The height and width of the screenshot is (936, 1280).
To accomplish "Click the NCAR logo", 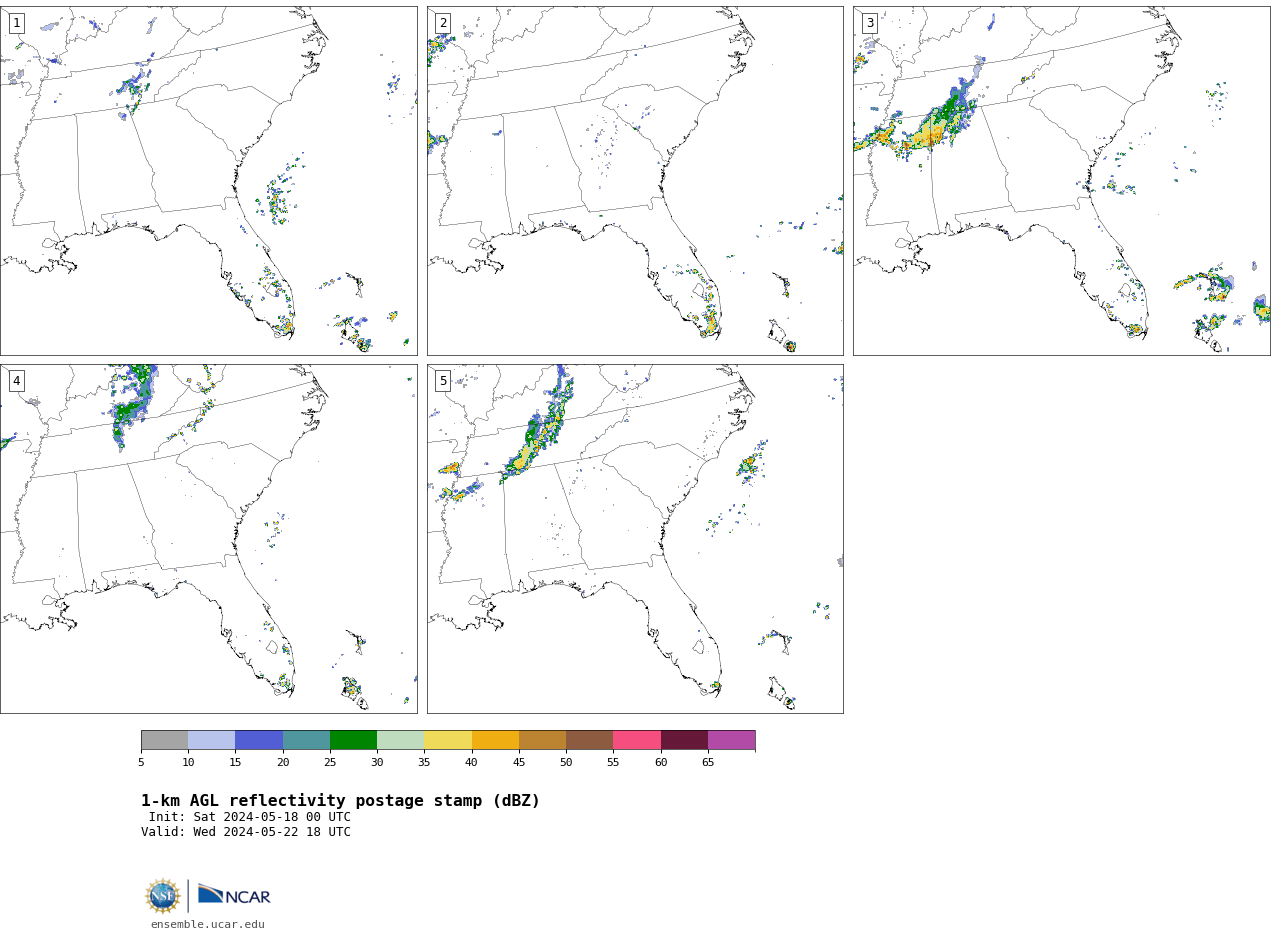I will coord(234,895).
